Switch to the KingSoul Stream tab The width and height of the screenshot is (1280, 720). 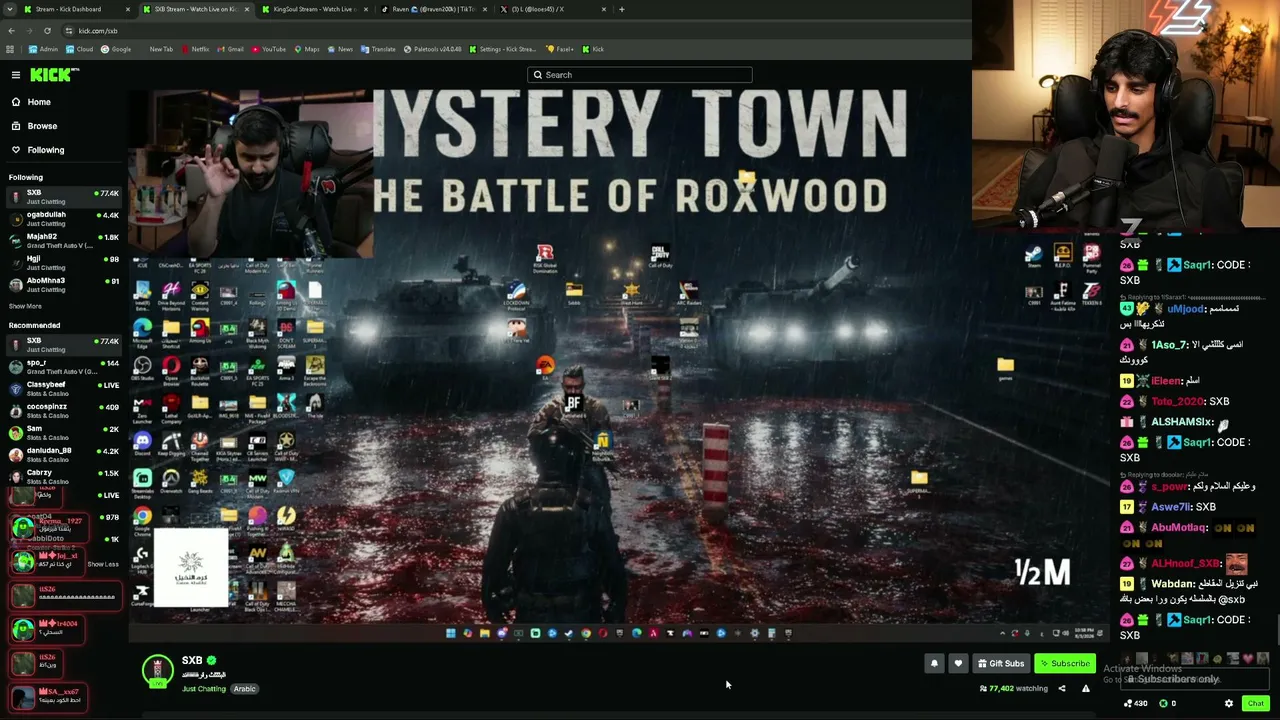pyautogui.click(x=314, y=9)
